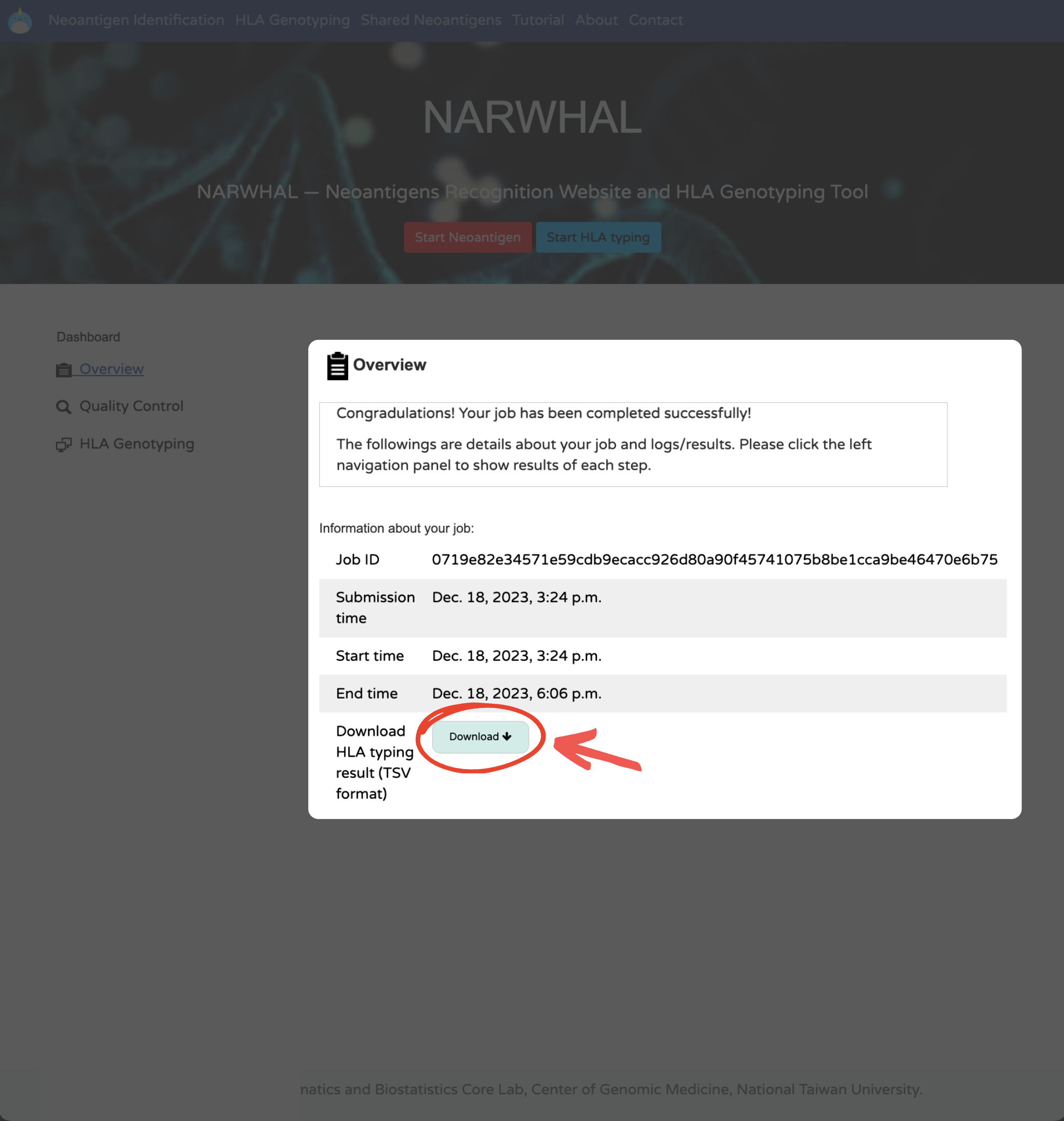1064x1121 pixels.
Task: Select Quality Control in the Dashboard sidebar
Action: pyautogui.click(x=131, y=406)
